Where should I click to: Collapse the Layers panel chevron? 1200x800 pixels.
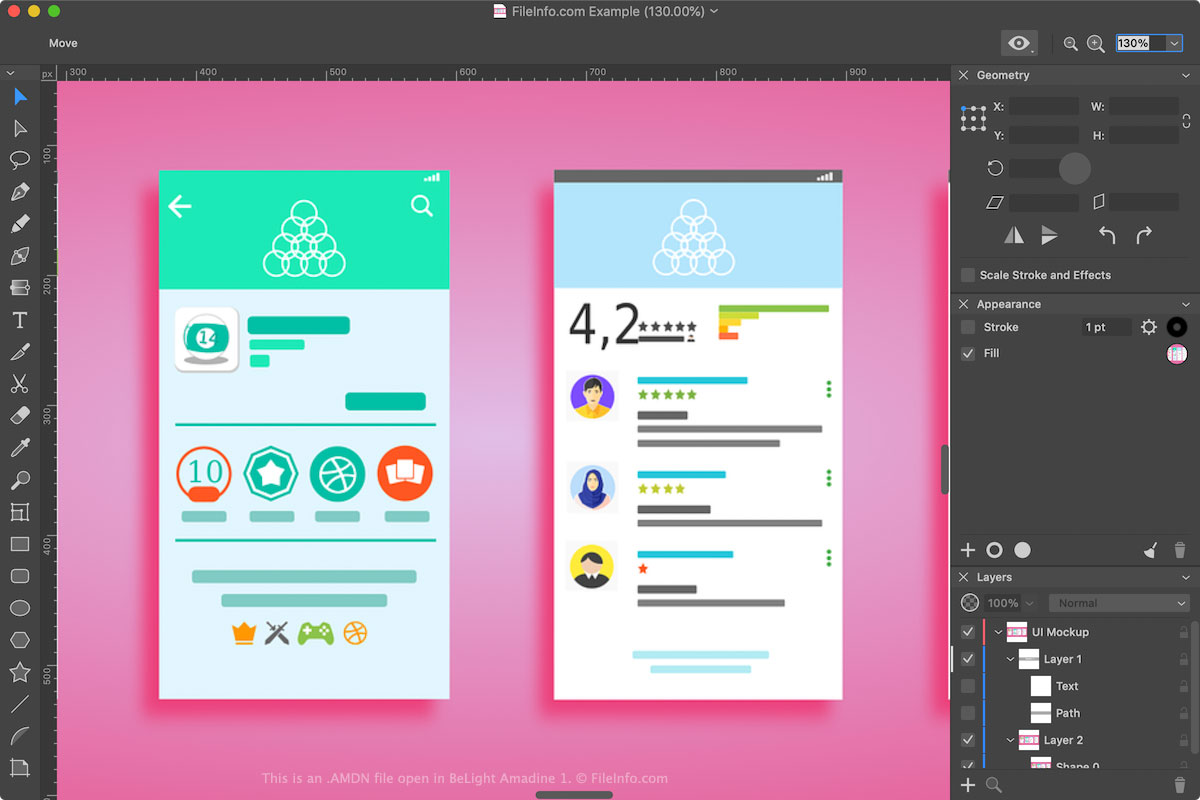click(x=1186, y=577)
